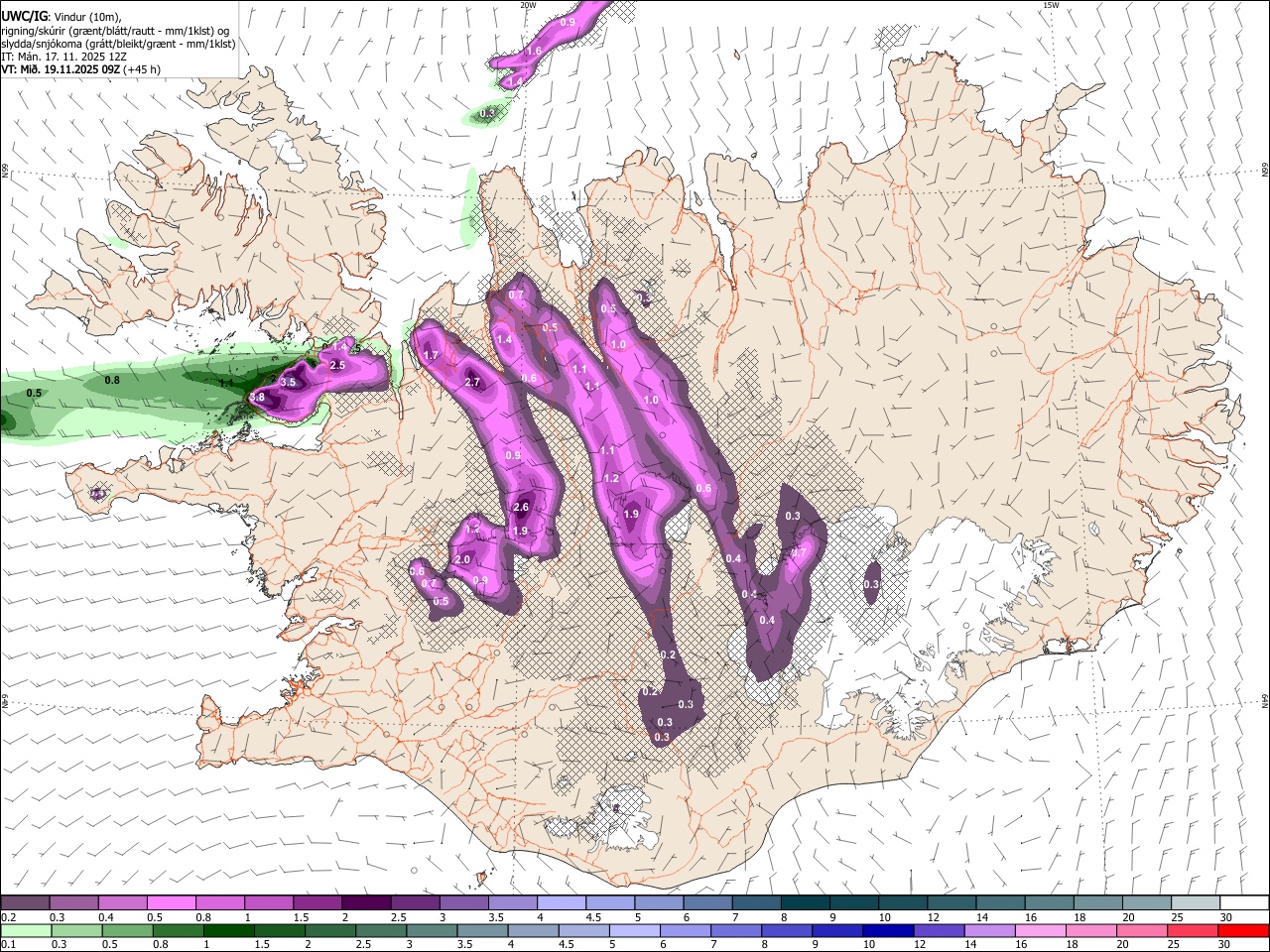
Task: Click the pale green 0.1 swatch in the bottom legend row
Action: [x=25, y=931]
